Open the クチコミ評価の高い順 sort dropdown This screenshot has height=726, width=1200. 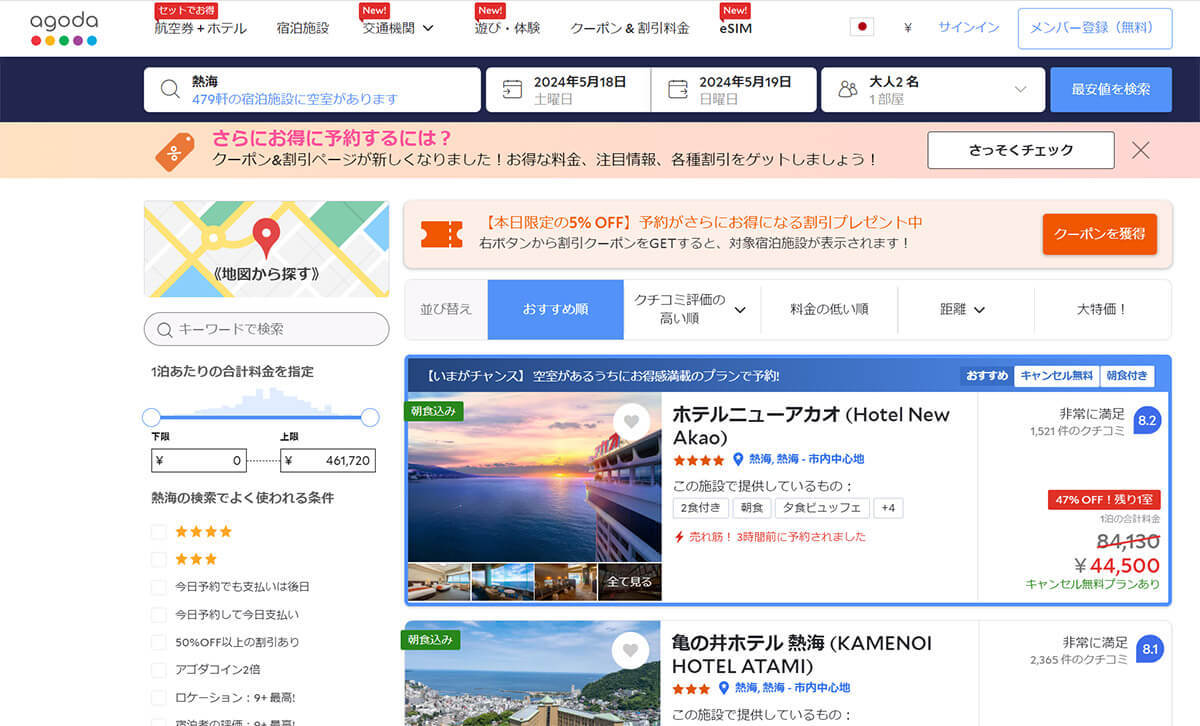691,309
